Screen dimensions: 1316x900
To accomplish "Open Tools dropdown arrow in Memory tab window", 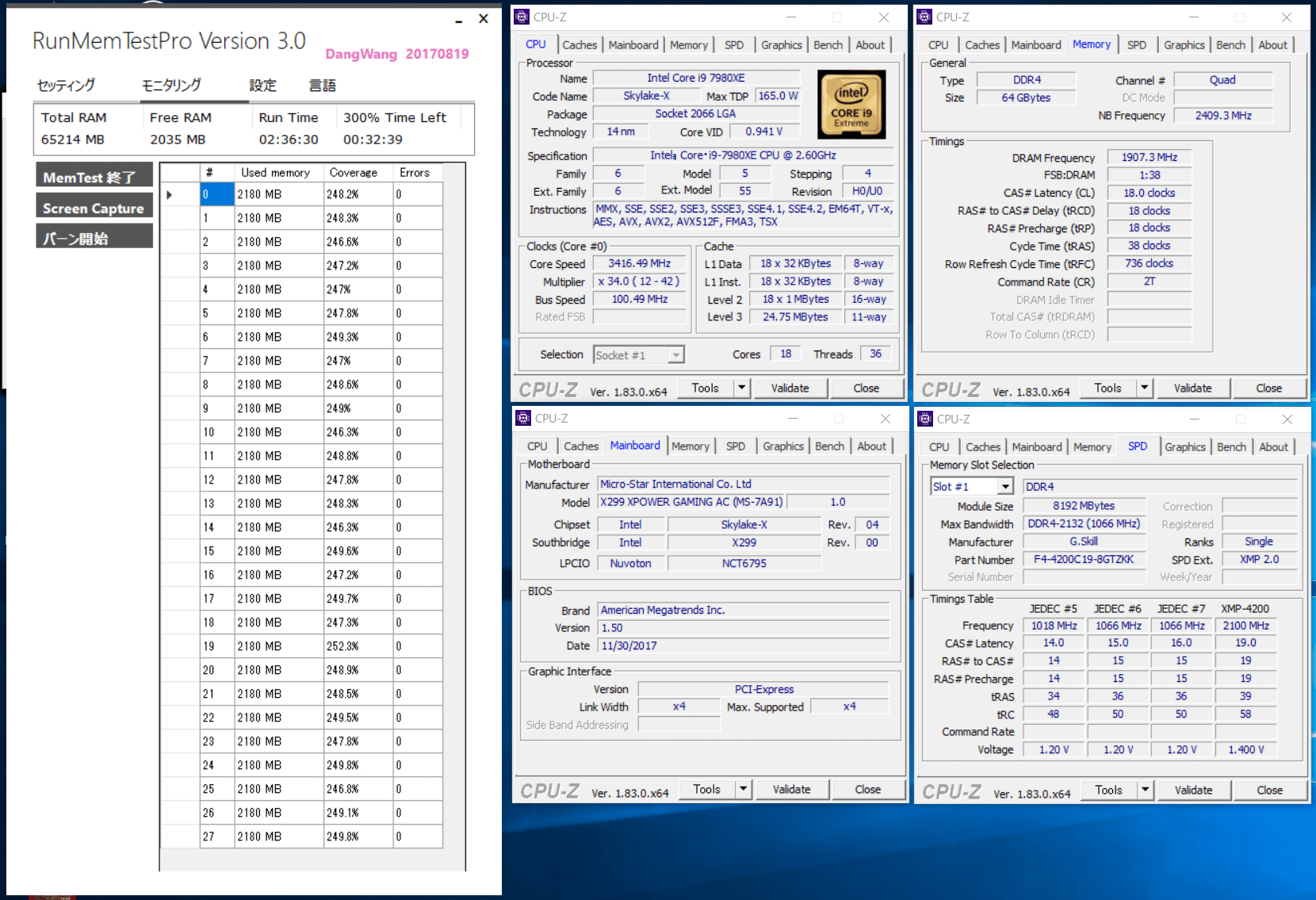I will coord(1145,388).
